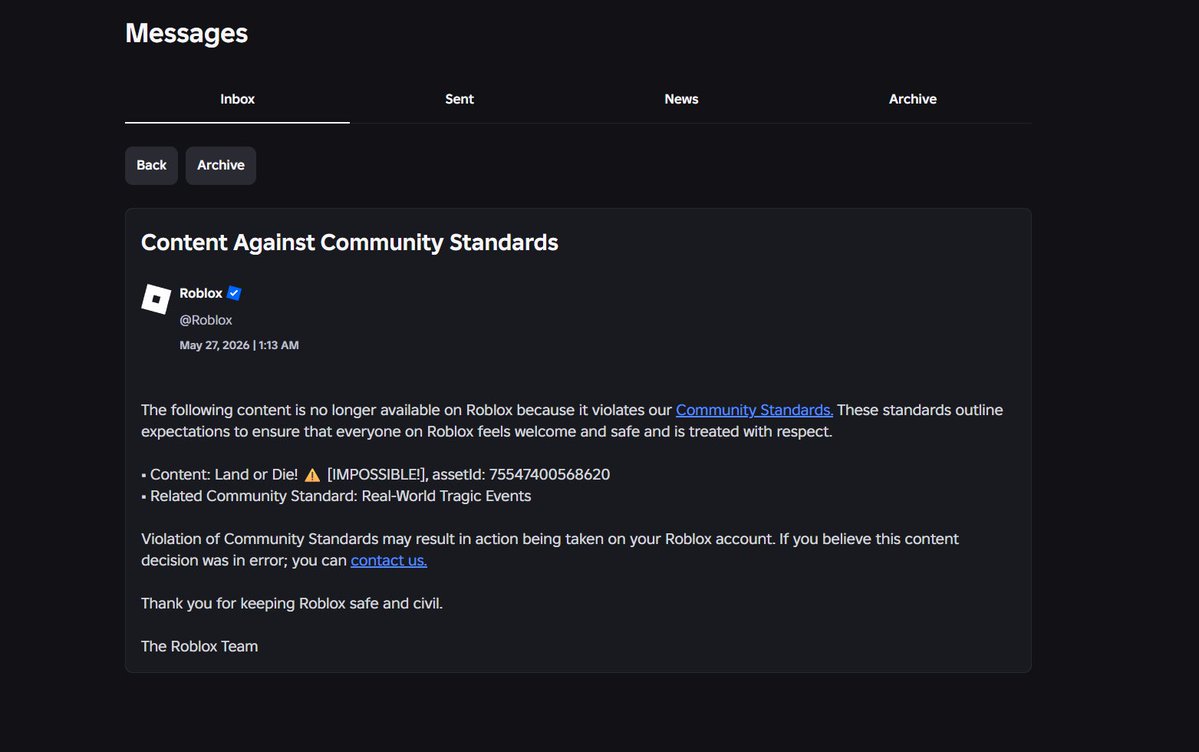Open the Archive tab
The width and height of the screenshot is (1199, 752).
point(912,99)
